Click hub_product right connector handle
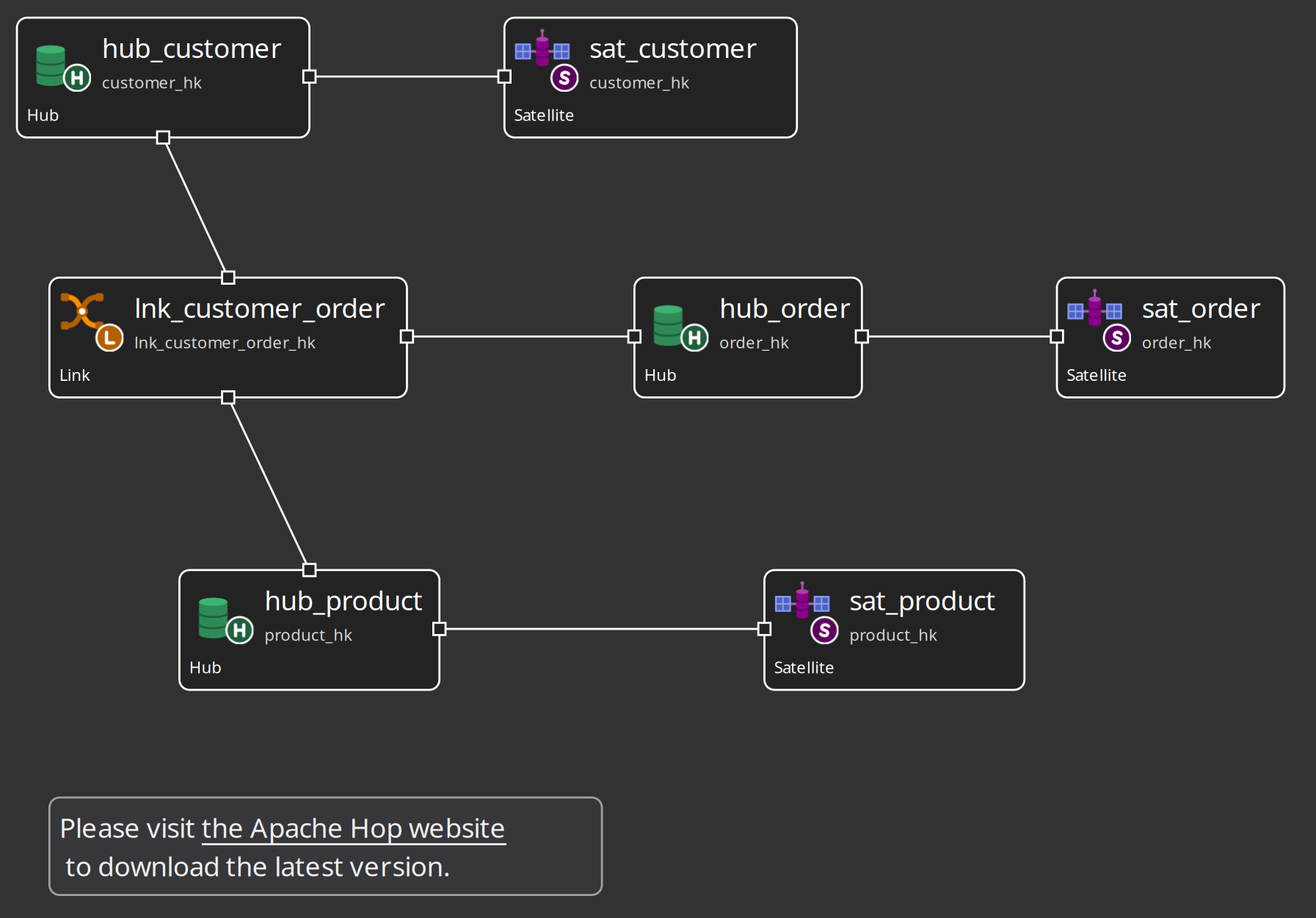This screenshot has width=1316, height=918. tap(440, 629)
